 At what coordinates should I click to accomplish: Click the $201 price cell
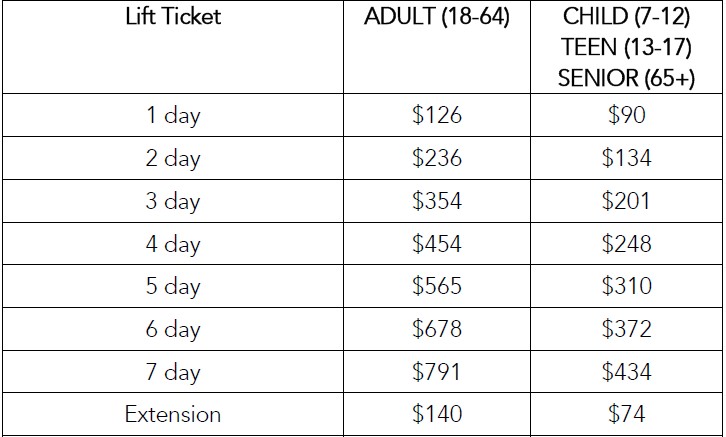[626, 201]
